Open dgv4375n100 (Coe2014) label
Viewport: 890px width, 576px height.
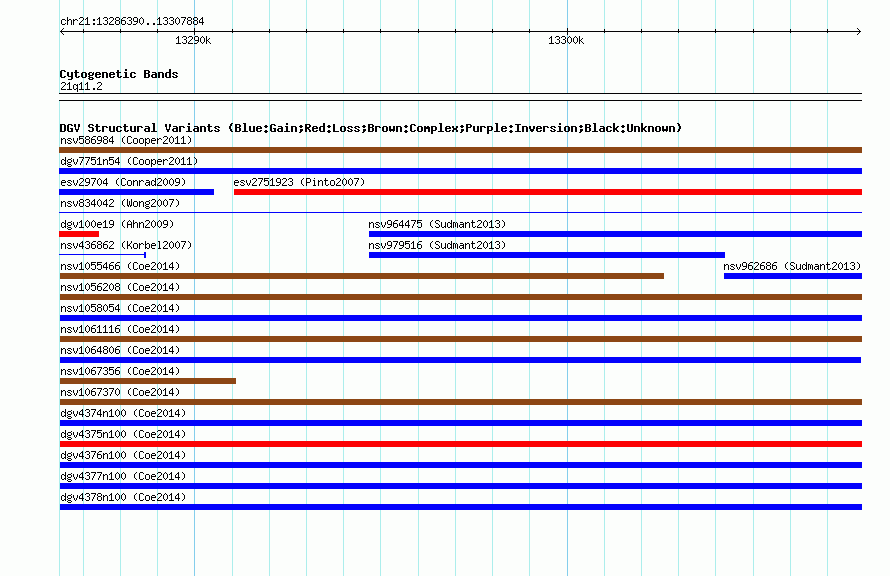(123, 434)
